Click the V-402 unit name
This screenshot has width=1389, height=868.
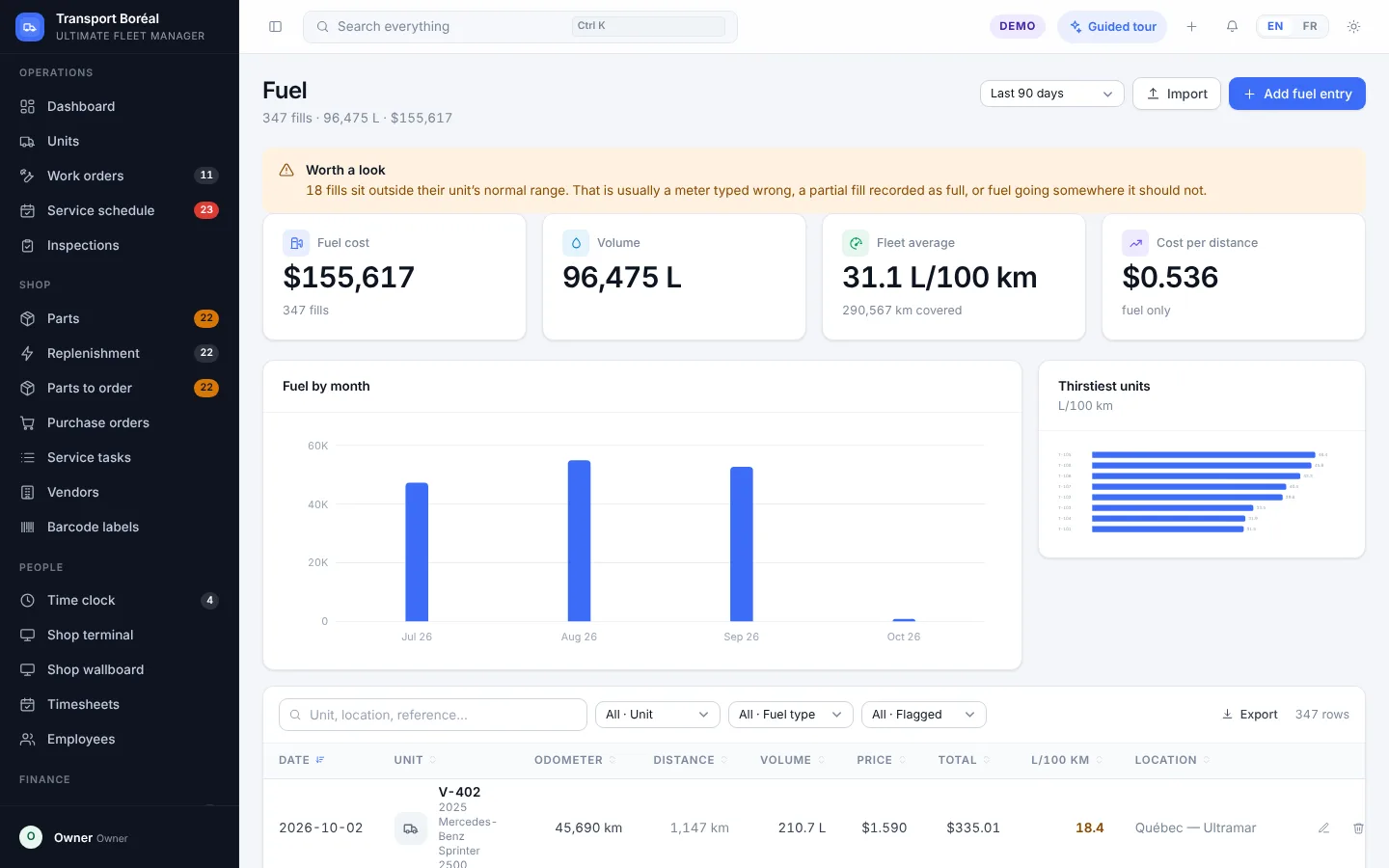tap(459, 792)
